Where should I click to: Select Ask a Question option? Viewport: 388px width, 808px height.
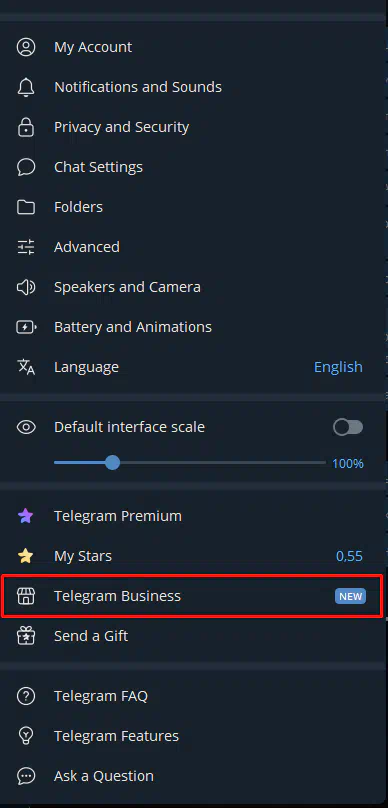coord(194,776)
